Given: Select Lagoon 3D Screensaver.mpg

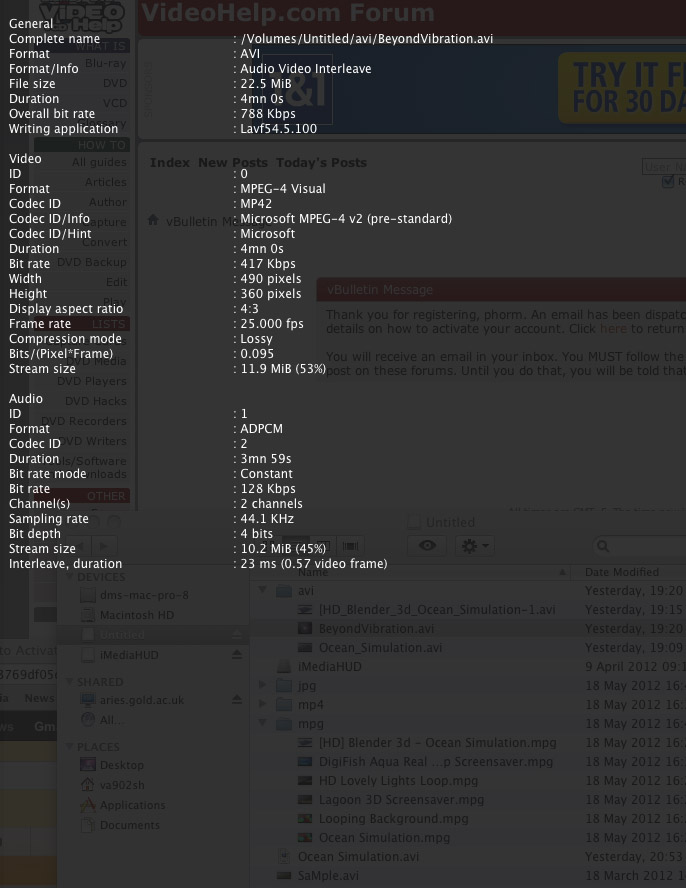Looking at the screenshot, I should [401, 800].
